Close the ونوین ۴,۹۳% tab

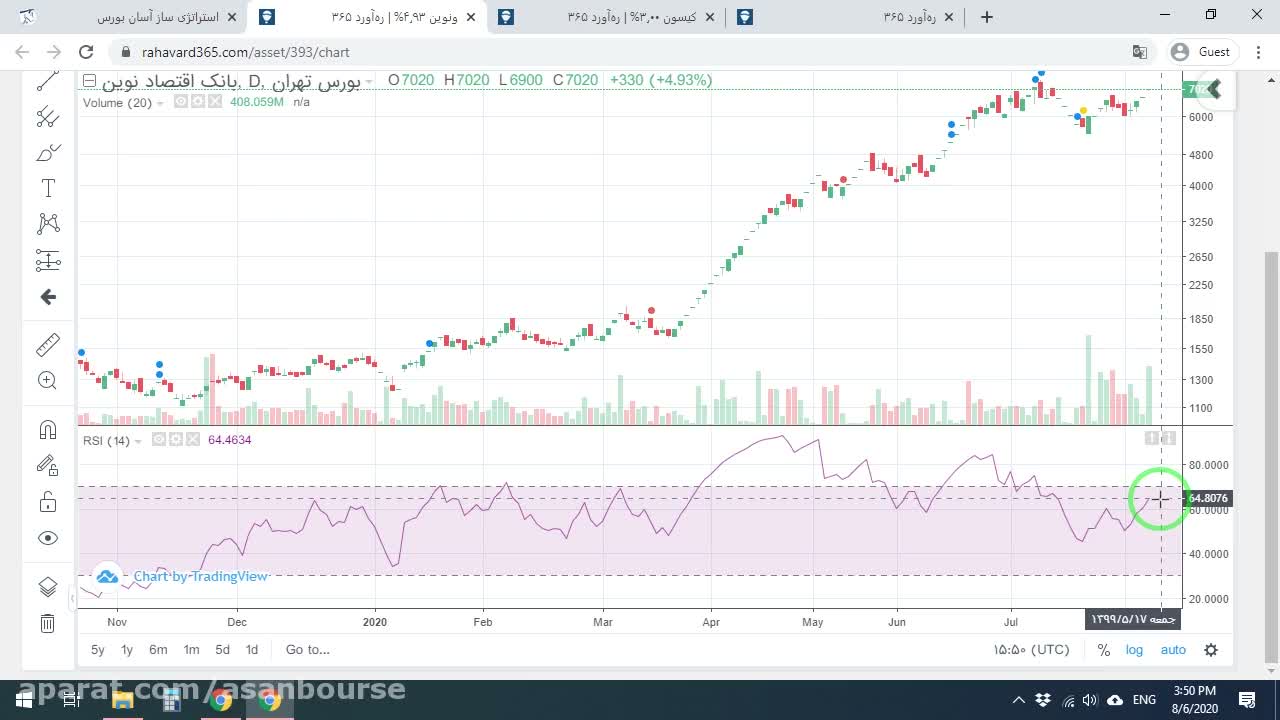(471, 17)
